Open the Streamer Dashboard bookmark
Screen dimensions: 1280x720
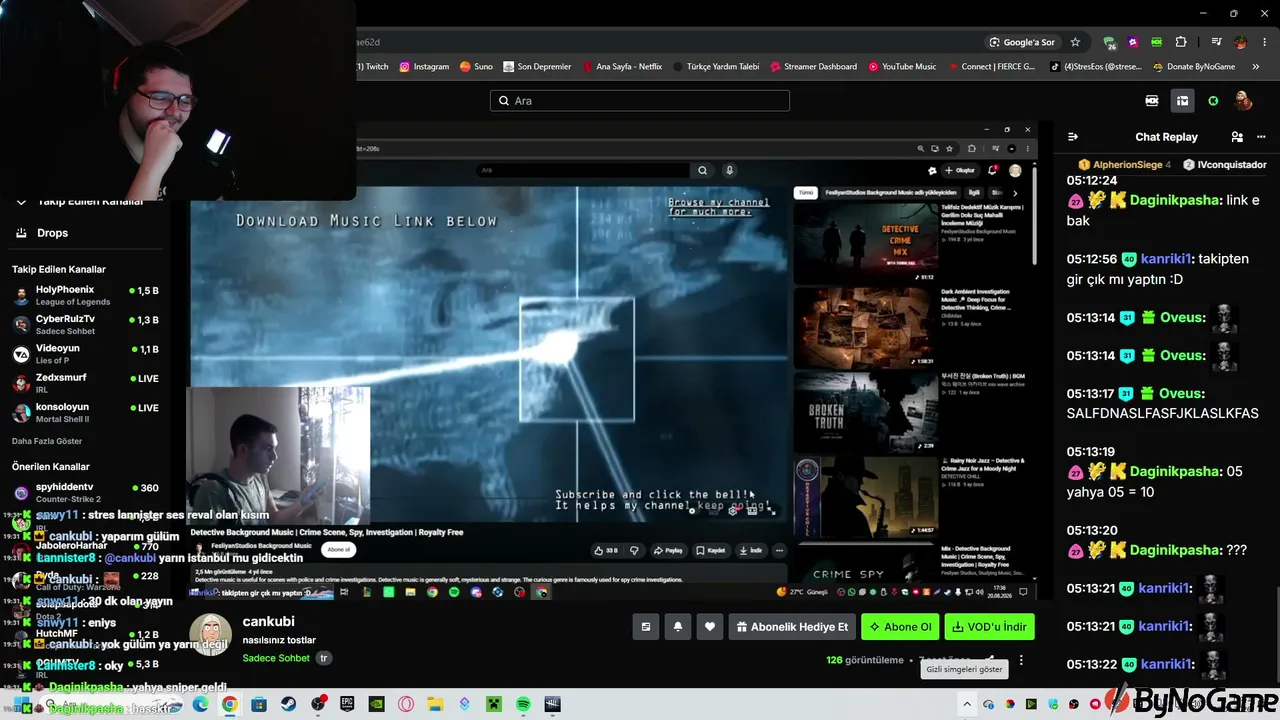coord(813,67)
